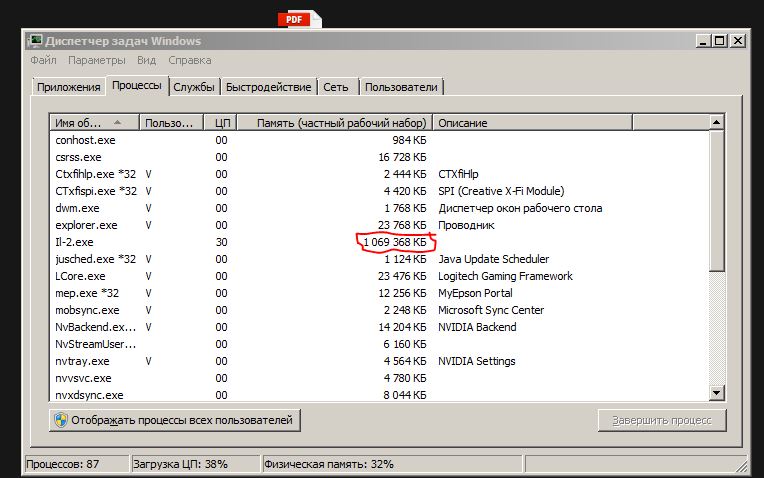764x478 pixels.
Task: Click the Проводник description
Action: 466,225
